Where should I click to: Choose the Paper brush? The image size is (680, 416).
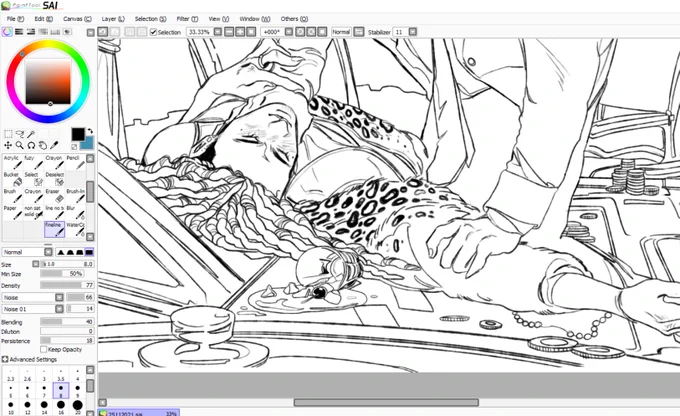[13, 213]
